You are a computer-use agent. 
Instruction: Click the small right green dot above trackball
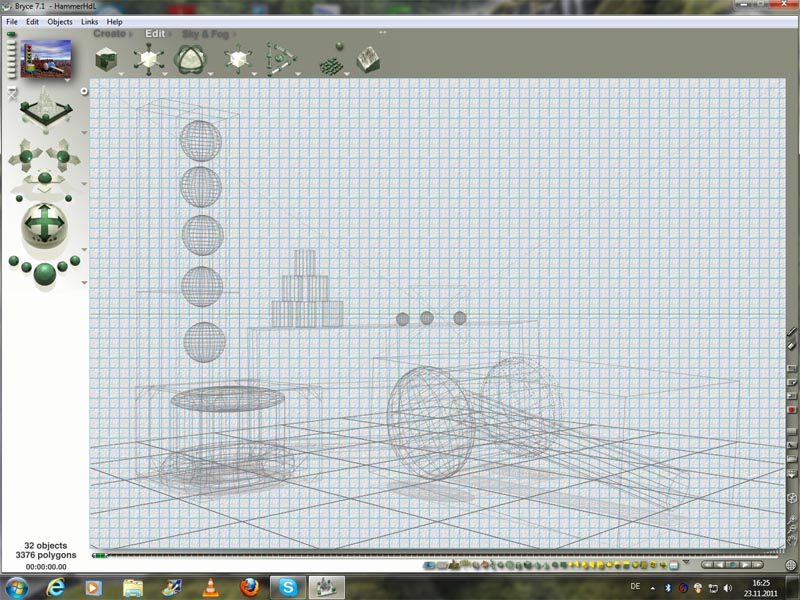(68, 198)
